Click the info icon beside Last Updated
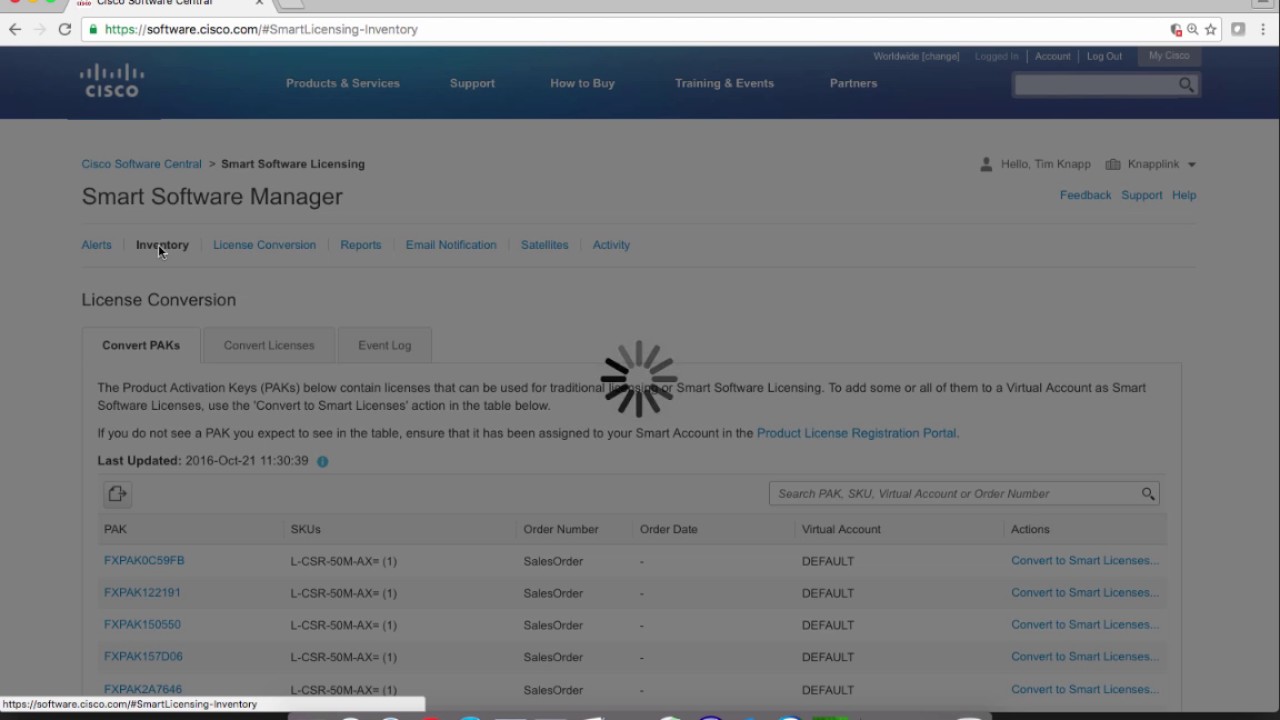This screenshot has width=1280, height=720. tap(322, 461)
